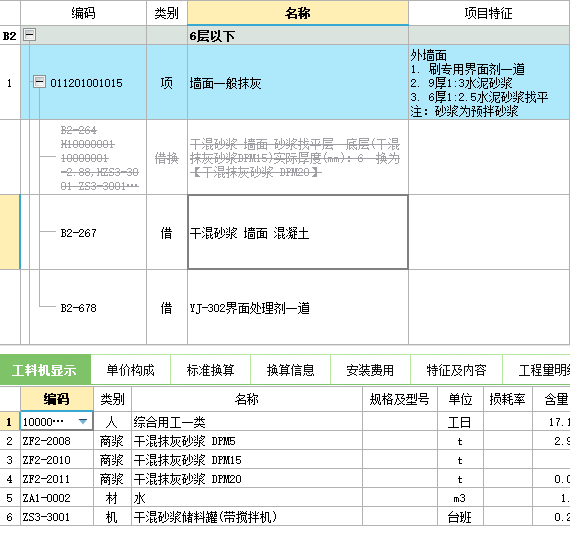This screenshot has width=570, height=547.
Task: Open the 换算信息 tab
Action: [x=290, y=370]
